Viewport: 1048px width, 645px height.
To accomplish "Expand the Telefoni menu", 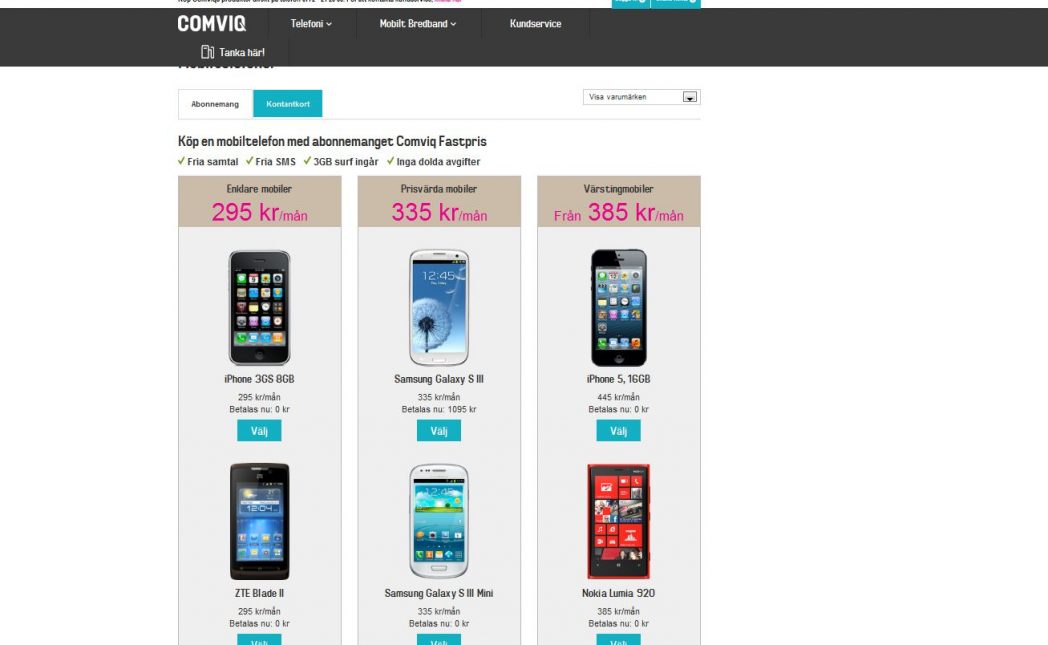I will [x=311, y=24].
